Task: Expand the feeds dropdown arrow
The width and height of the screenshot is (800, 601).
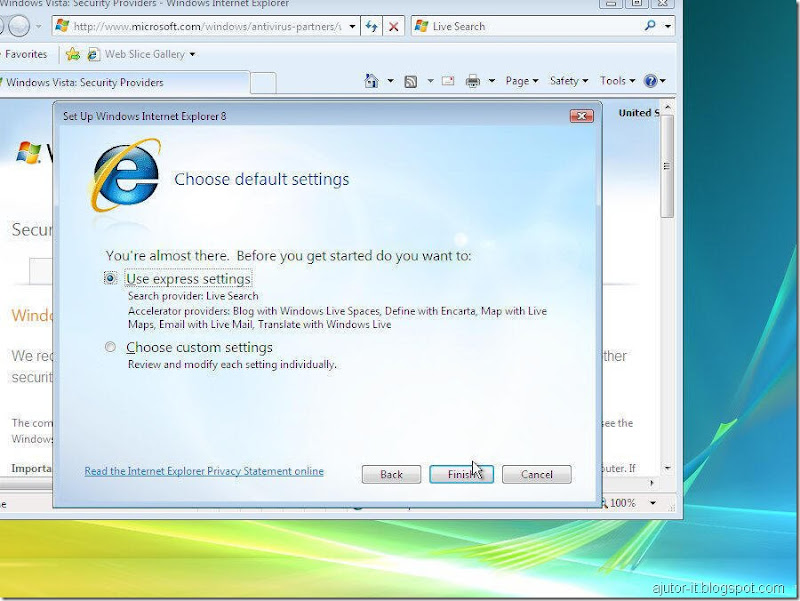Action: coord(430,81)
